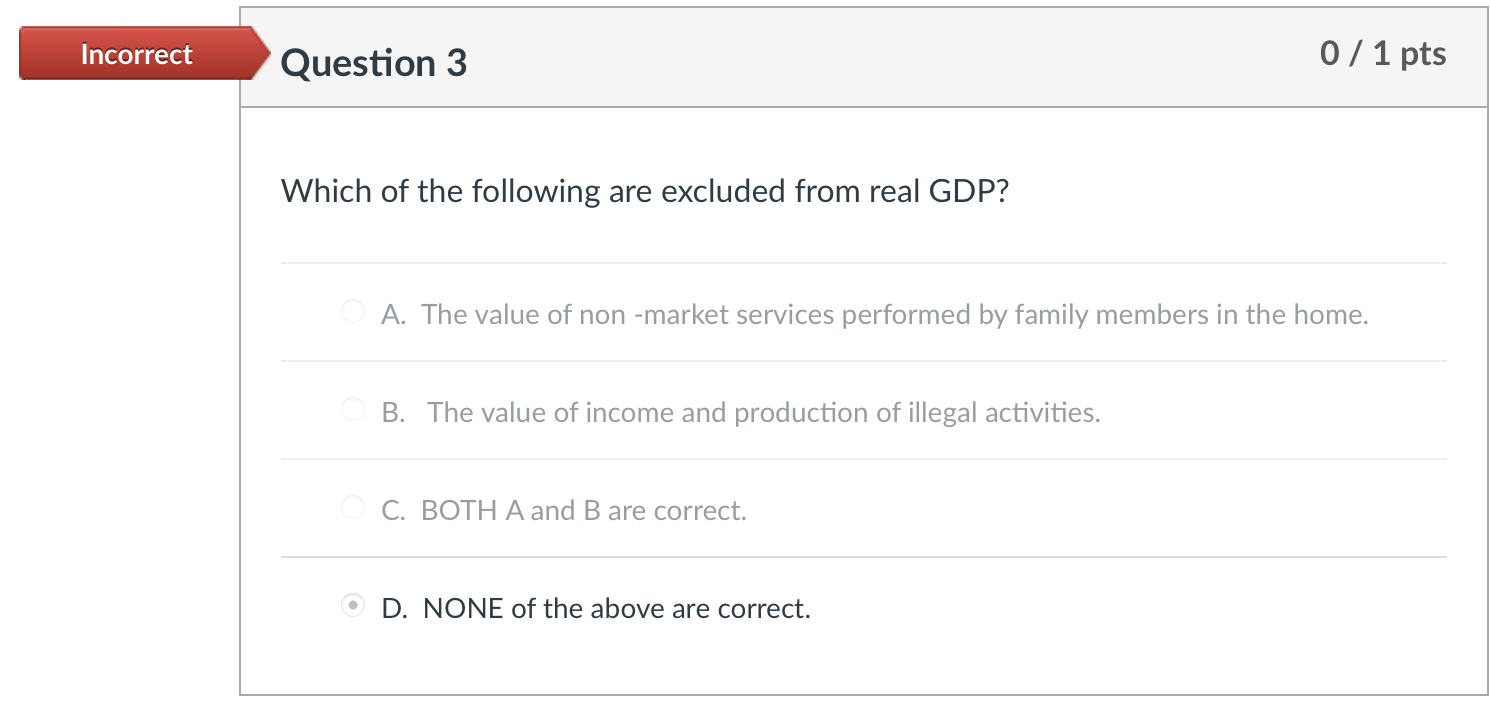Image resolution: width=1490 pixels, height=702 pixels.
Task: Click the 'A.' letter label of first answer
Action: tap(392, 315)
